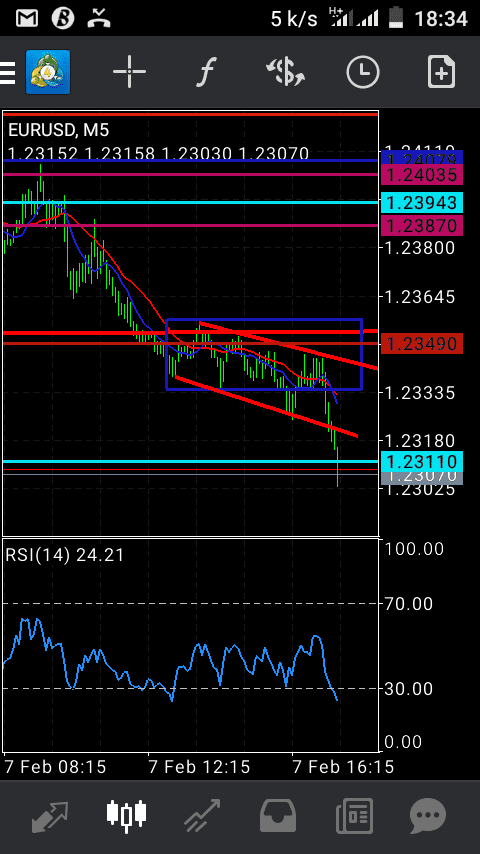Viewport: 480px width, 854px height.
Task: Tap the 1.23180 price scale value
Action: [x=420, y=440]
